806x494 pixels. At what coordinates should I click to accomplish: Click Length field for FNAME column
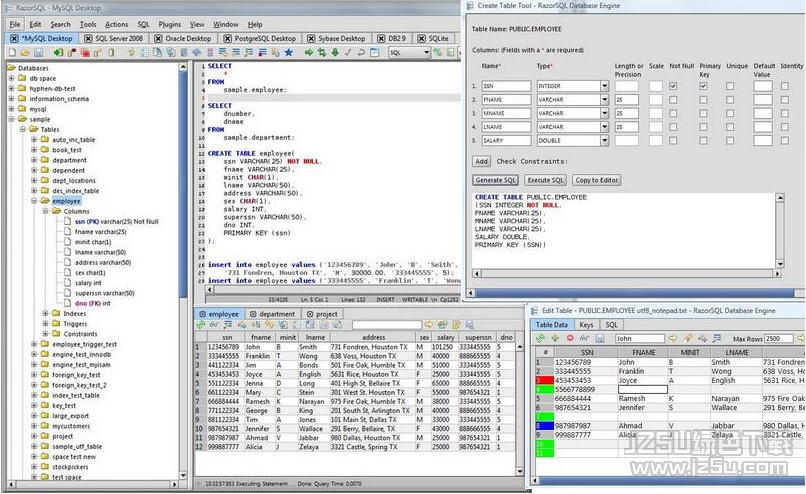pyautogui.click(x=627, y=100)
